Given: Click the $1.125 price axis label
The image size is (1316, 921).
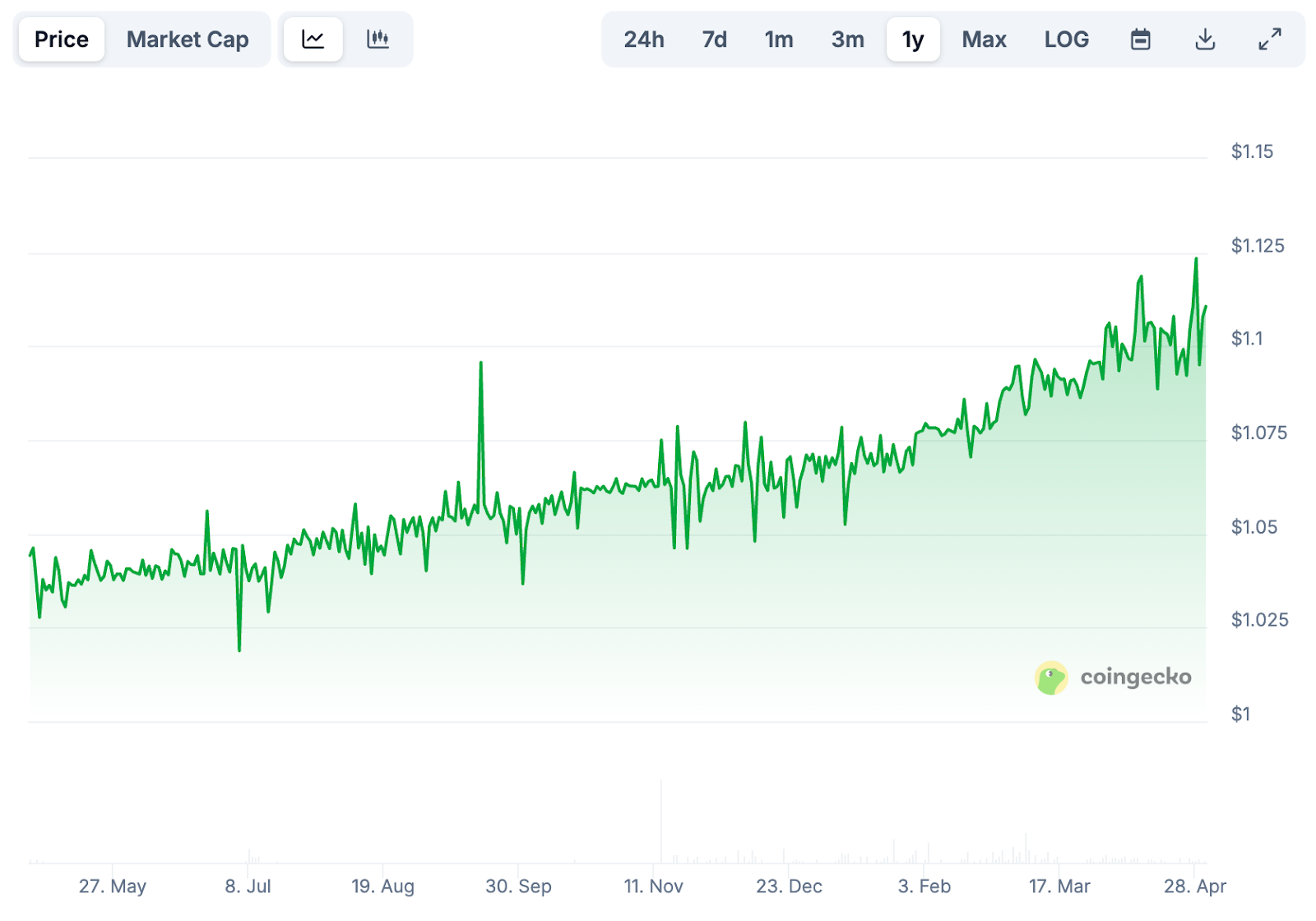Looking at the screenshot, I should click(1257, 246).
